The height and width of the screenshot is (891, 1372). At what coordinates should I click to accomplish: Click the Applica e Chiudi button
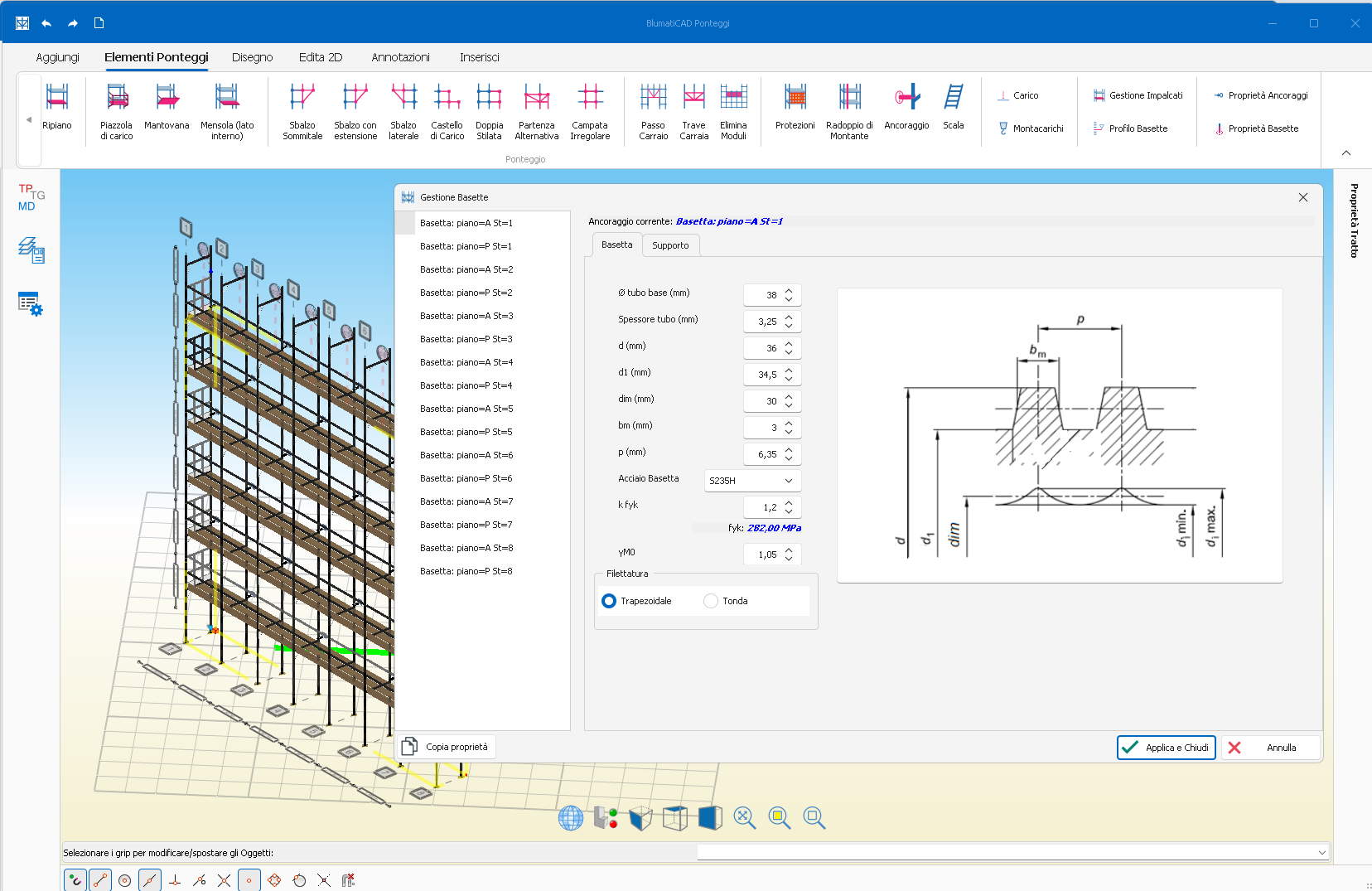click(1166, 748)
